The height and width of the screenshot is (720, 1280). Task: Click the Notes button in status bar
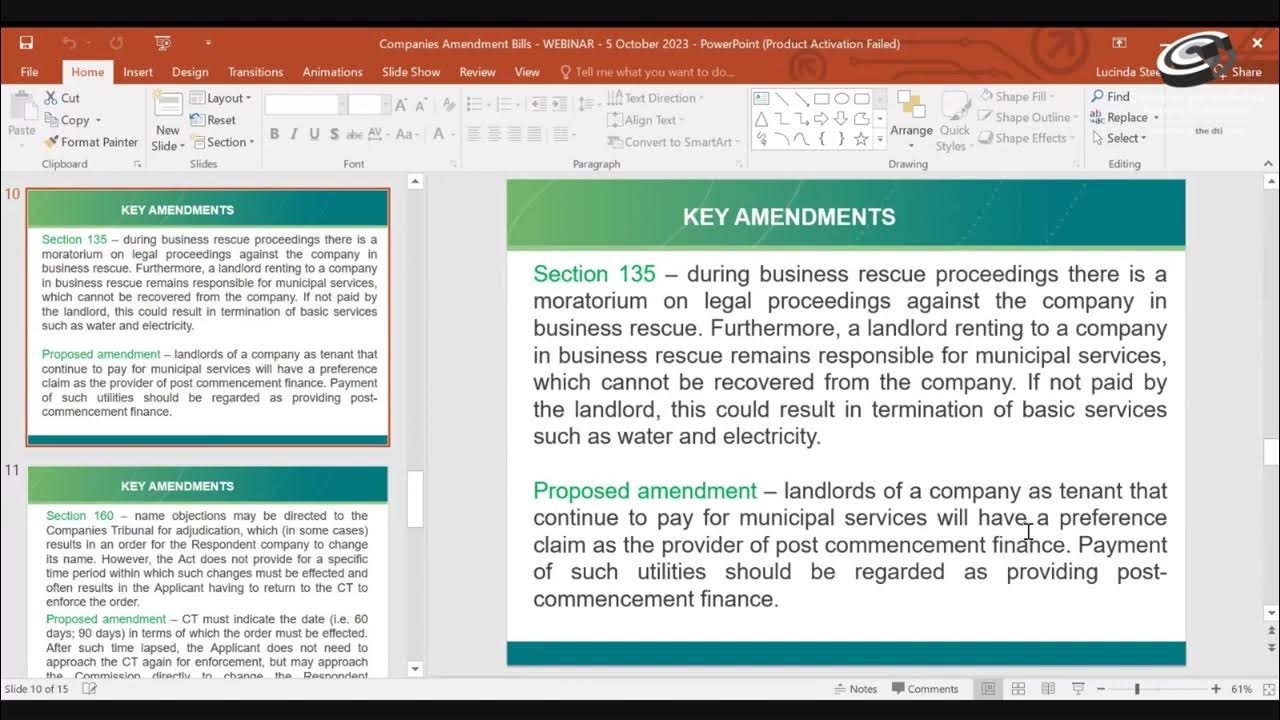pos(855,689)
